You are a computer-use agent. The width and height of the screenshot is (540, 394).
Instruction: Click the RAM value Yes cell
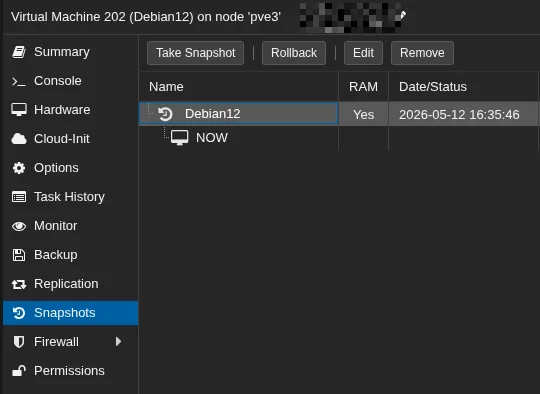[363, 114]
